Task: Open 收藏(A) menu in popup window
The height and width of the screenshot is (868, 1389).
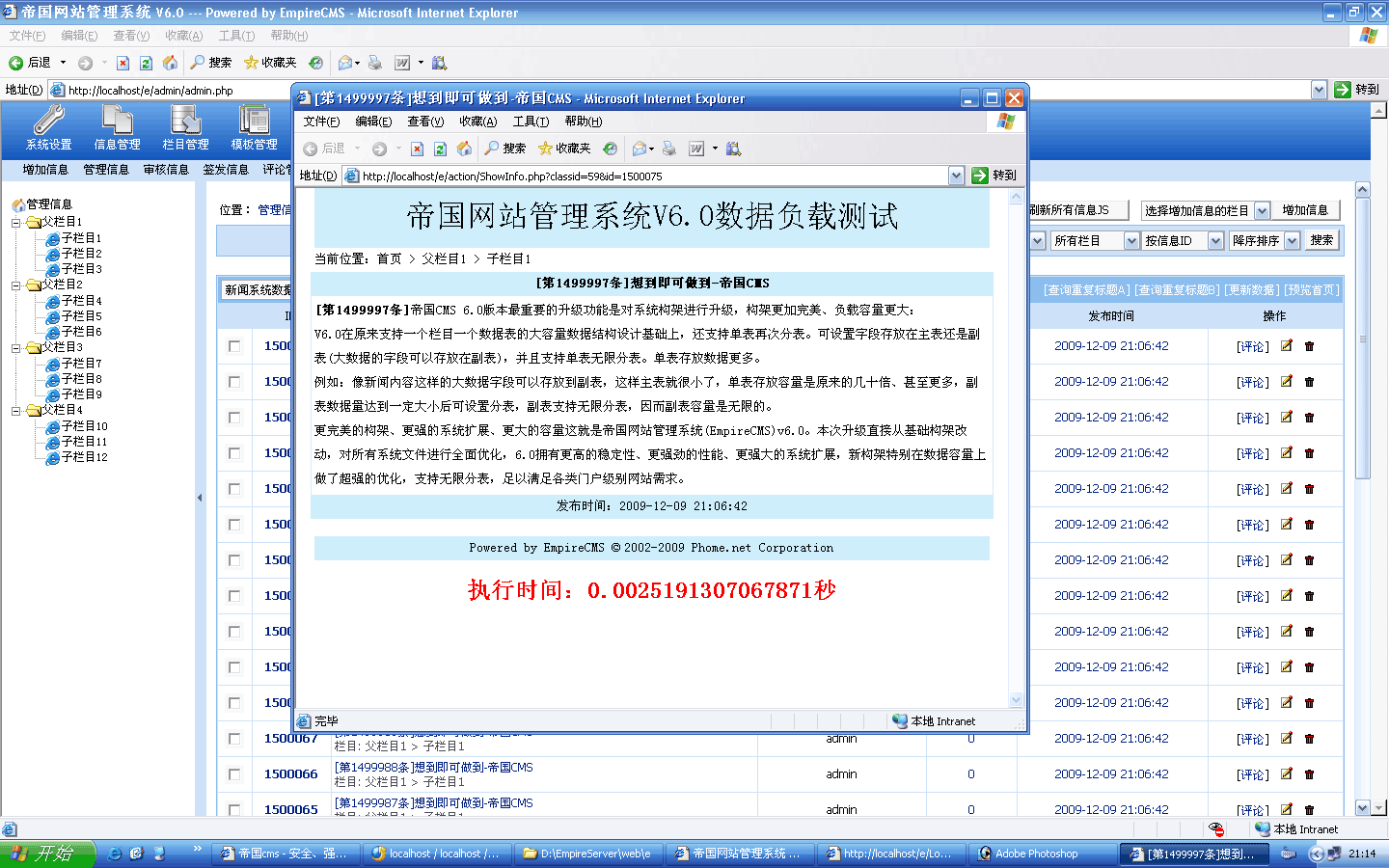Action: point(477,122)
